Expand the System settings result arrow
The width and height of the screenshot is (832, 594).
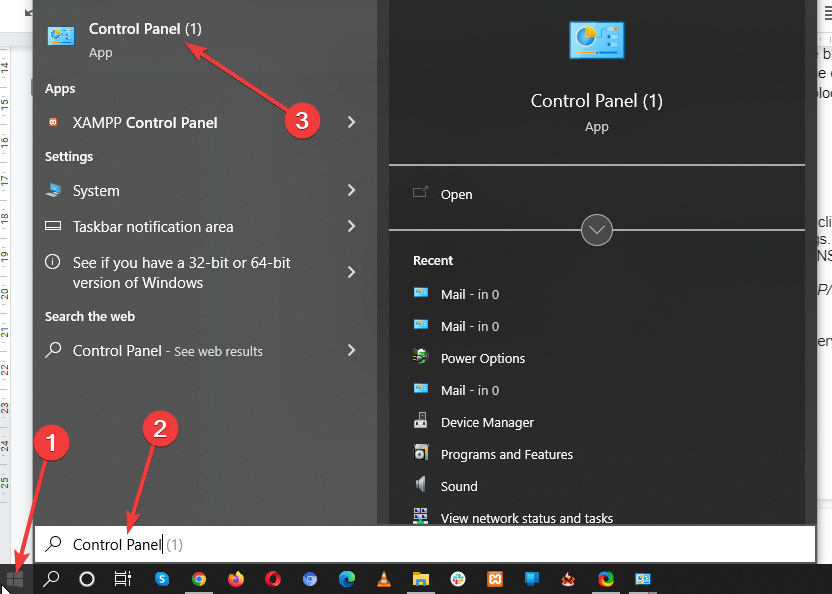tap(351, 190)
